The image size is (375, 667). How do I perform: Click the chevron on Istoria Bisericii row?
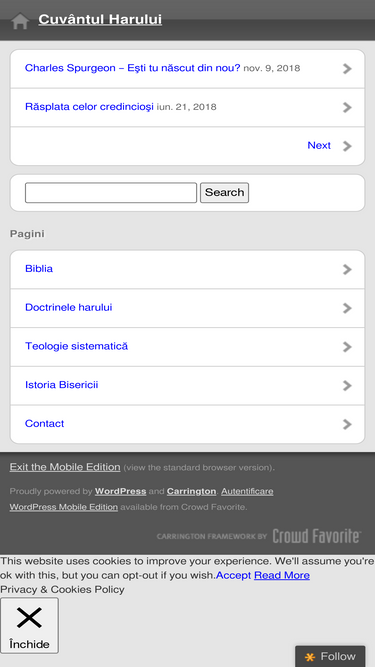click(x=347, y=385)
